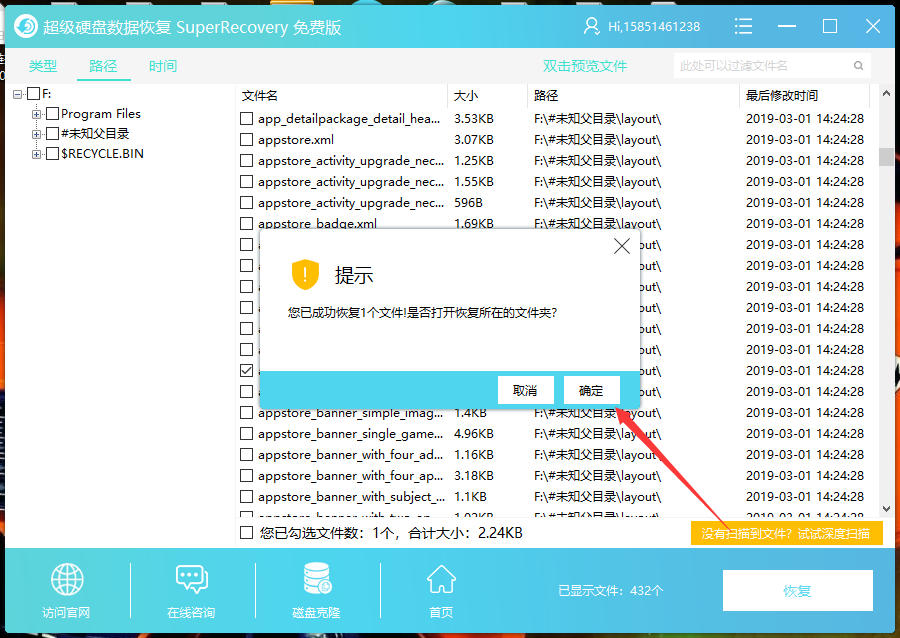The height and width of the screenshot is (638, 900).
Task: Expand the $RECYCLE.BIN tree node
Action: [36, 154]
